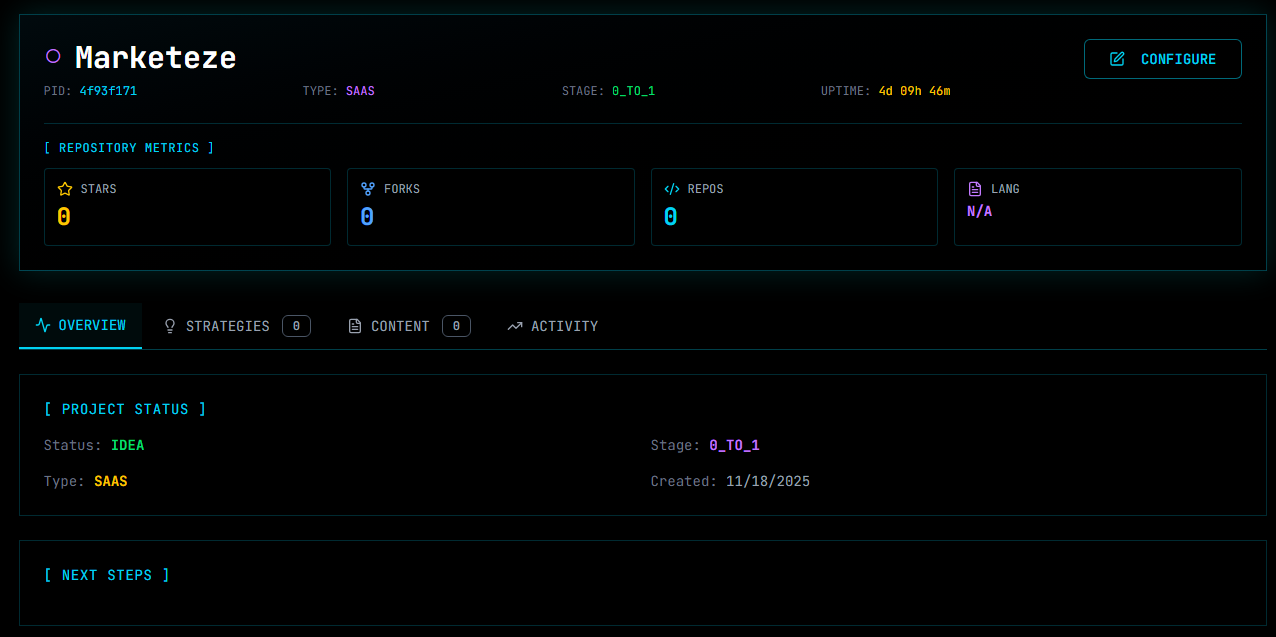The width and height of the screenshot is (1276, 637).
Task: Click the Content count badge showing 0
Action: pyautogui.click(x=456, y=325)
